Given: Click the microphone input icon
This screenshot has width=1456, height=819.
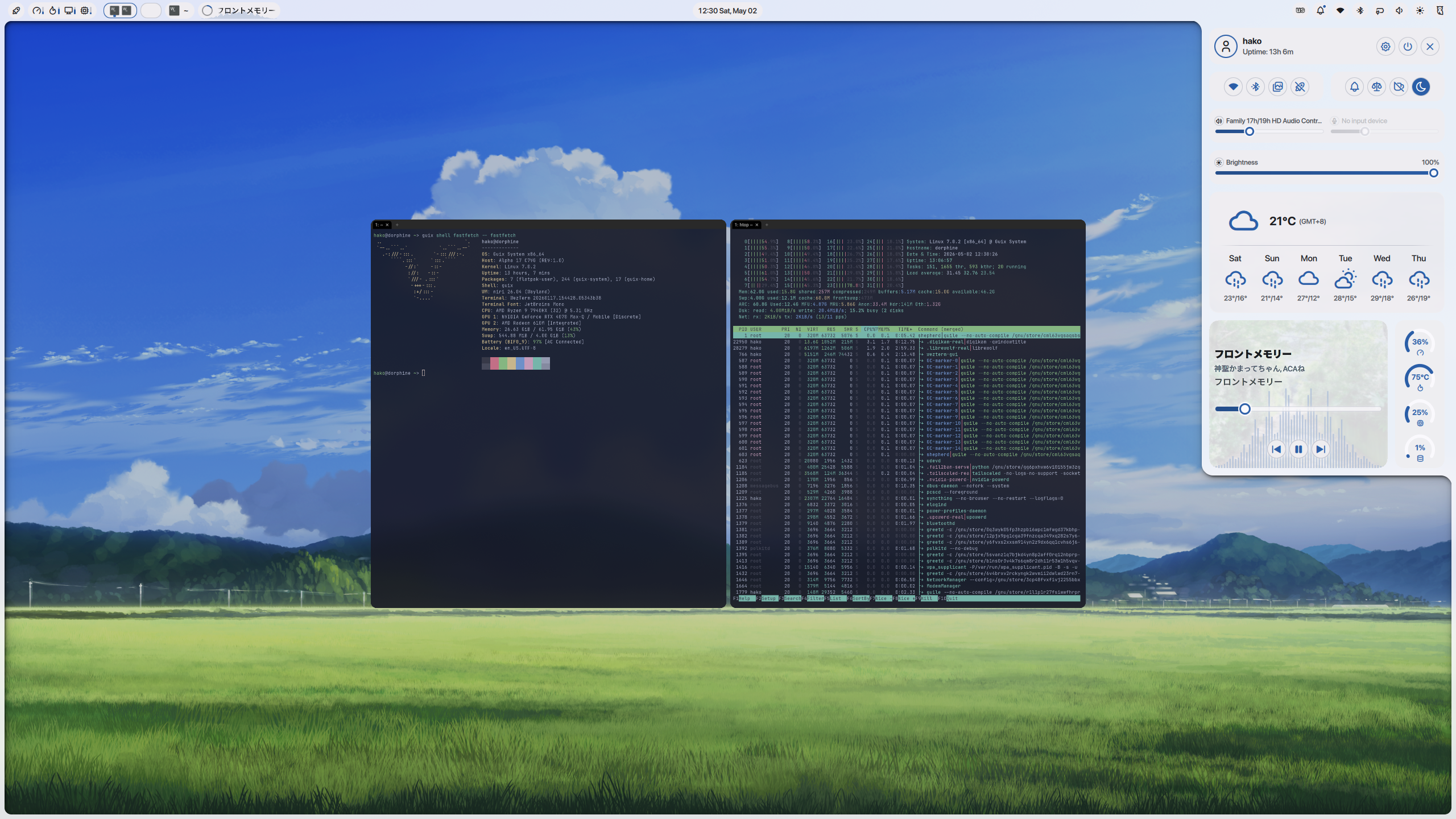Looking at the screenshot, I should pyautogui.click(x=1334, y=121).
